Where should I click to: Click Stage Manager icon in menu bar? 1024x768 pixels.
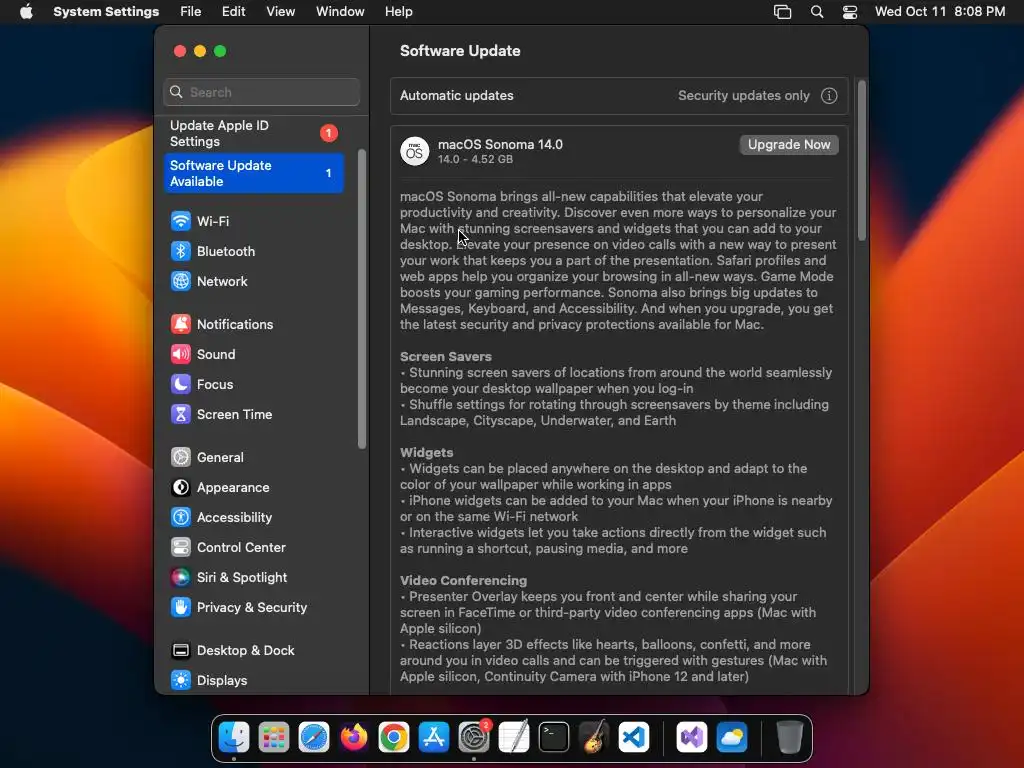[x=782, y=12]
